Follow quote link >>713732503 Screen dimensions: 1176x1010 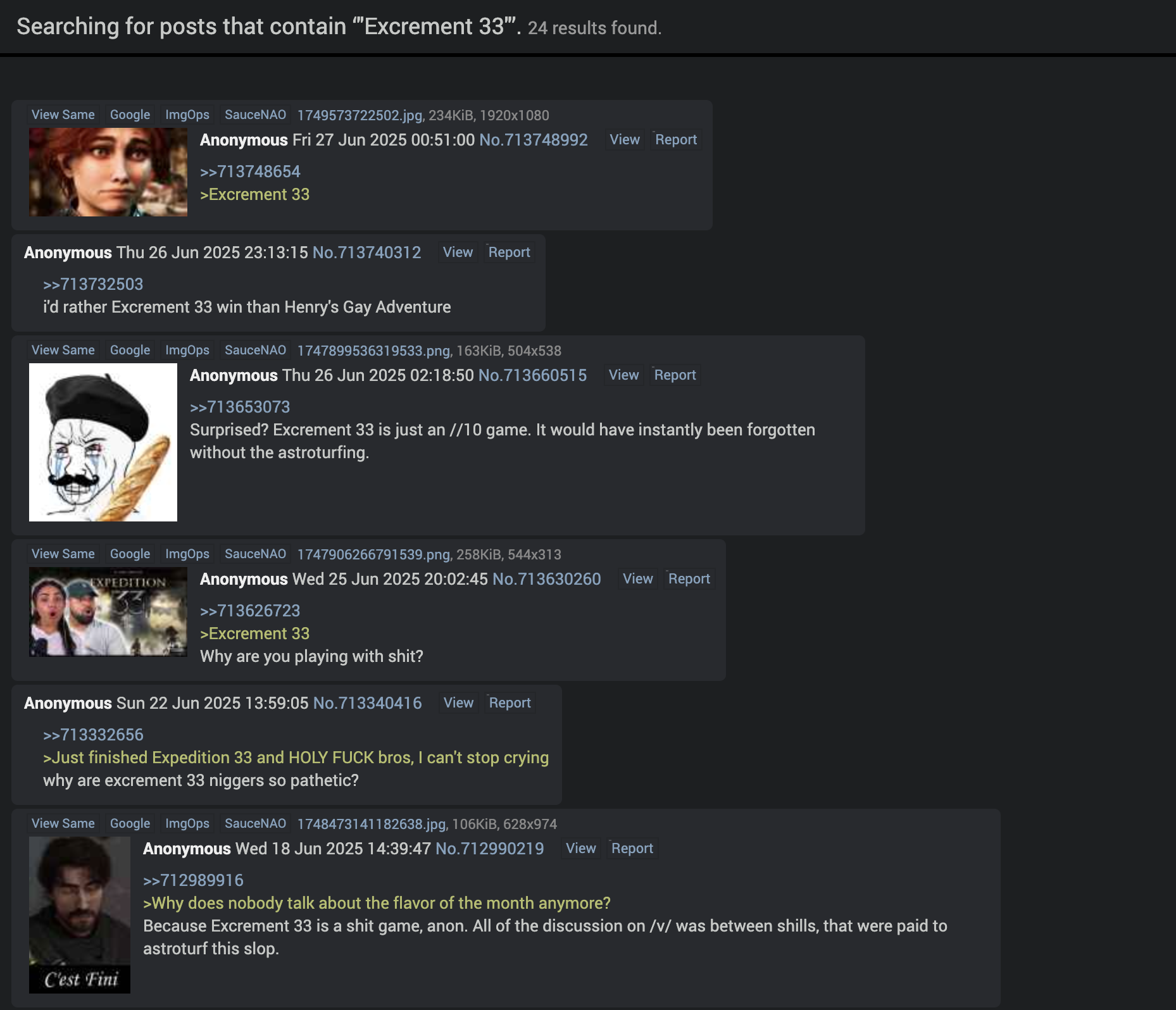click(x=93, y=284)
